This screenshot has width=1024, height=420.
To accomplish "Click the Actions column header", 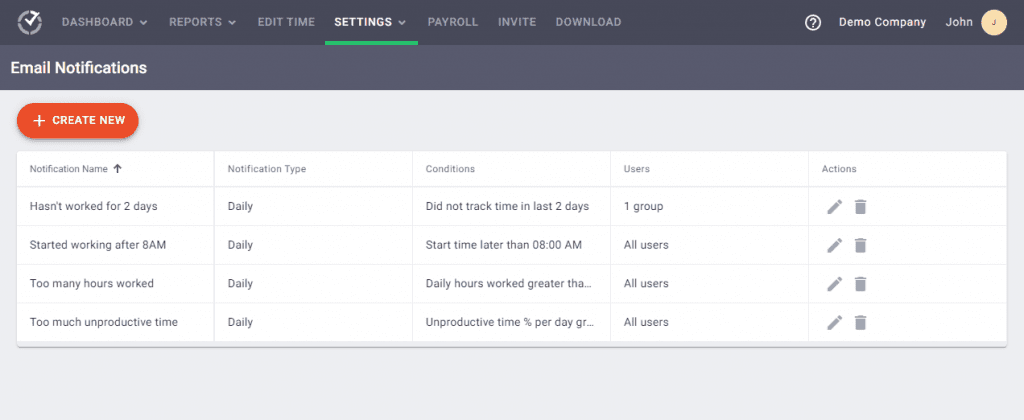I will pos(839,169).
